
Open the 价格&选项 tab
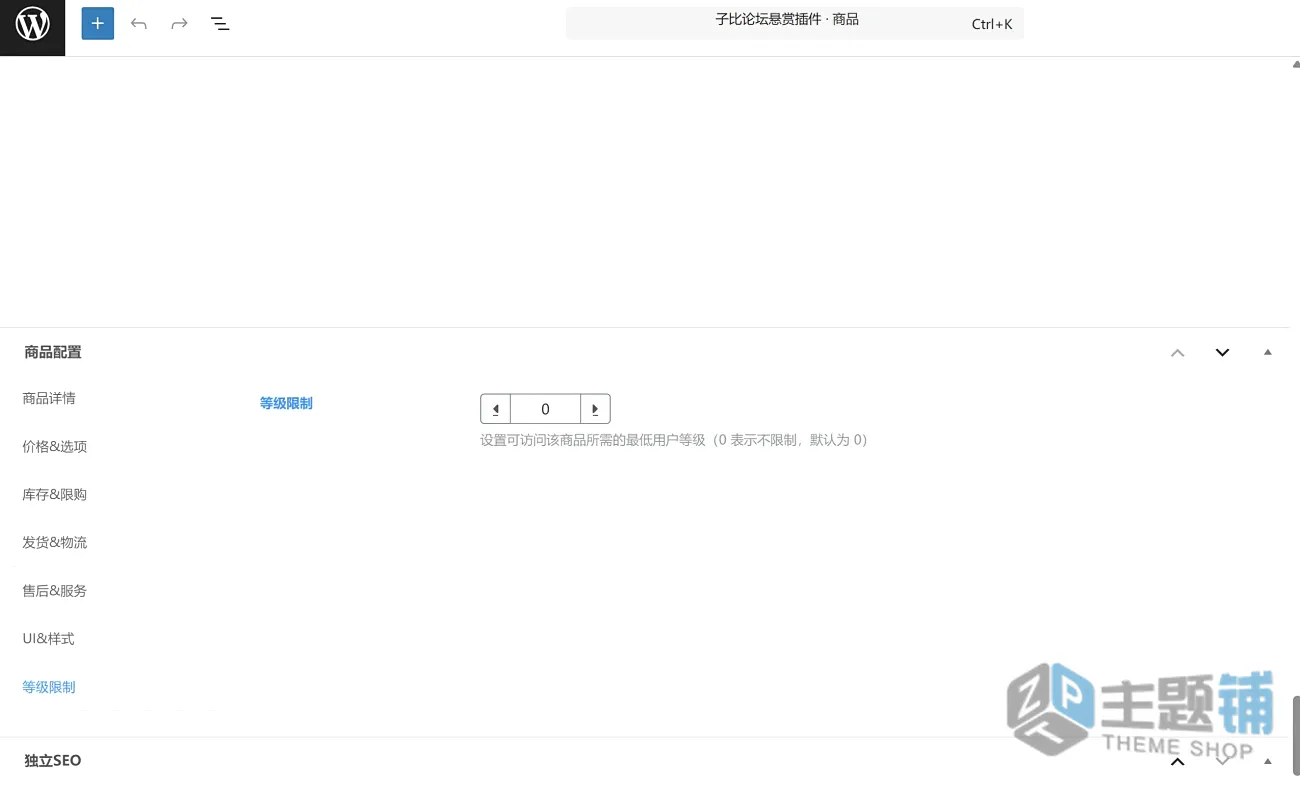tap(55, 446)
